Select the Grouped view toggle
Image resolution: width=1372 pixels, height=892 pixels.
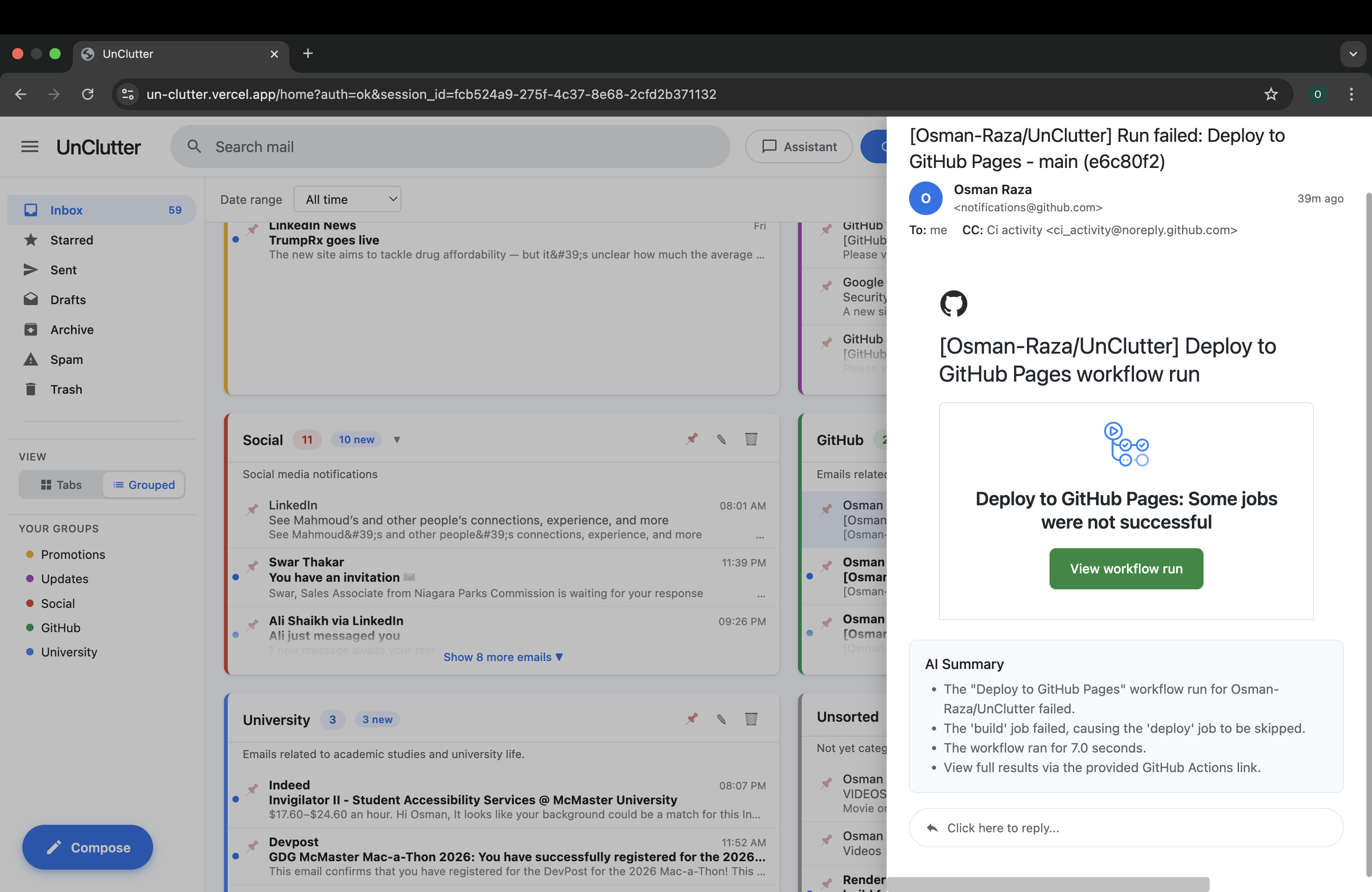pos(144,485)
